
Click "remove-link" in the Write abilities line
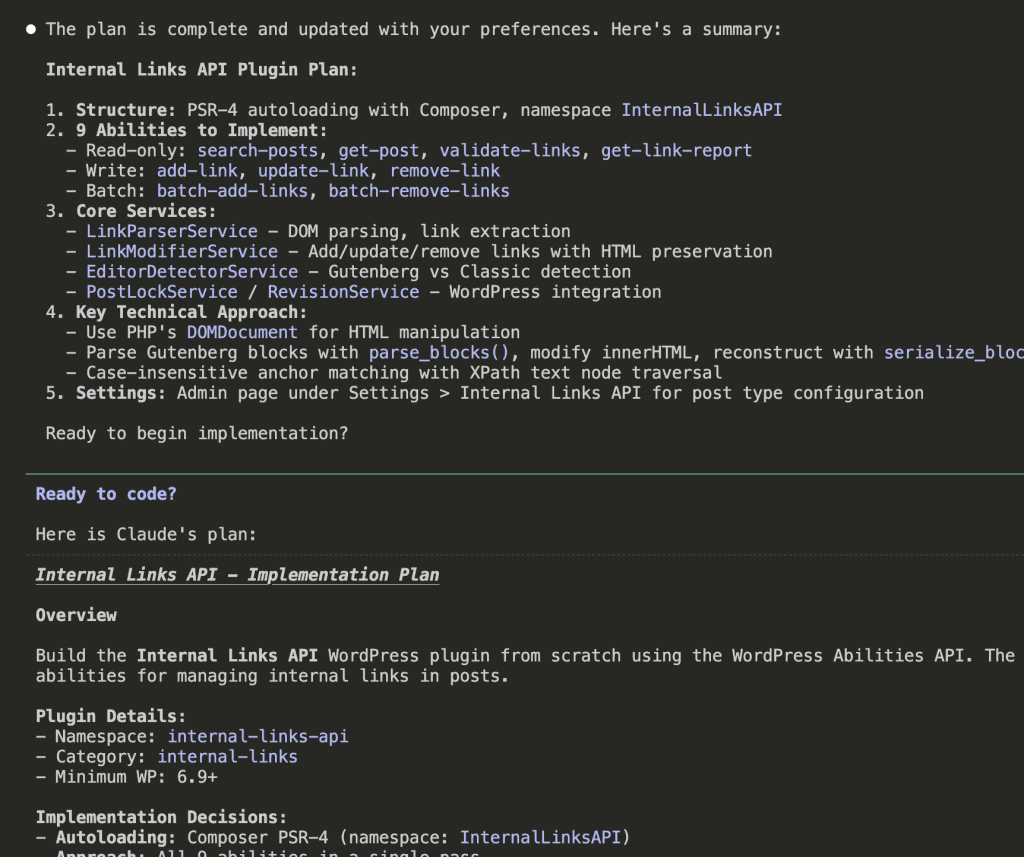(444, 170)
